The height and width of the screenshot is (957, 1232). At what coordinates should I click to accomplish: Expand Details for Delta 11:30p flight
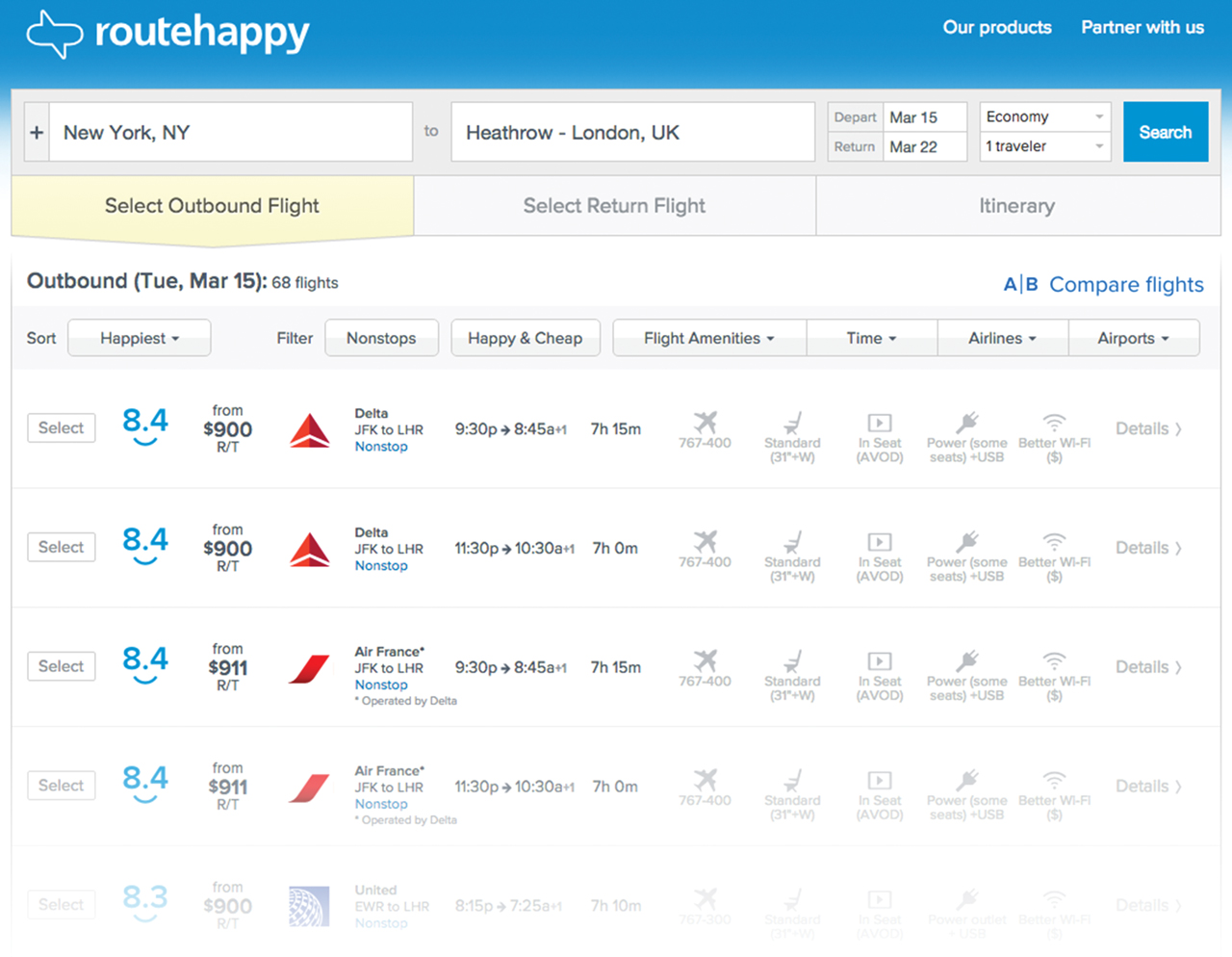coord(1148,548)
